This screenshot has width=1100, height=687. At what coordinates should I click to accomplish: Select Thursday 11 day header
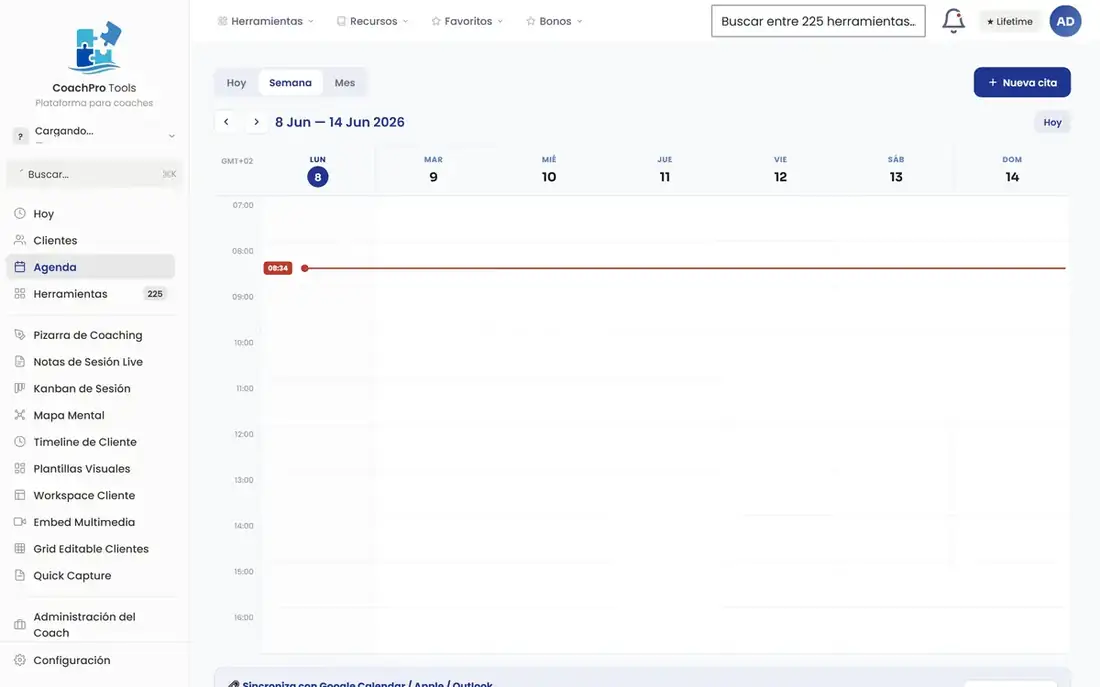665,170
